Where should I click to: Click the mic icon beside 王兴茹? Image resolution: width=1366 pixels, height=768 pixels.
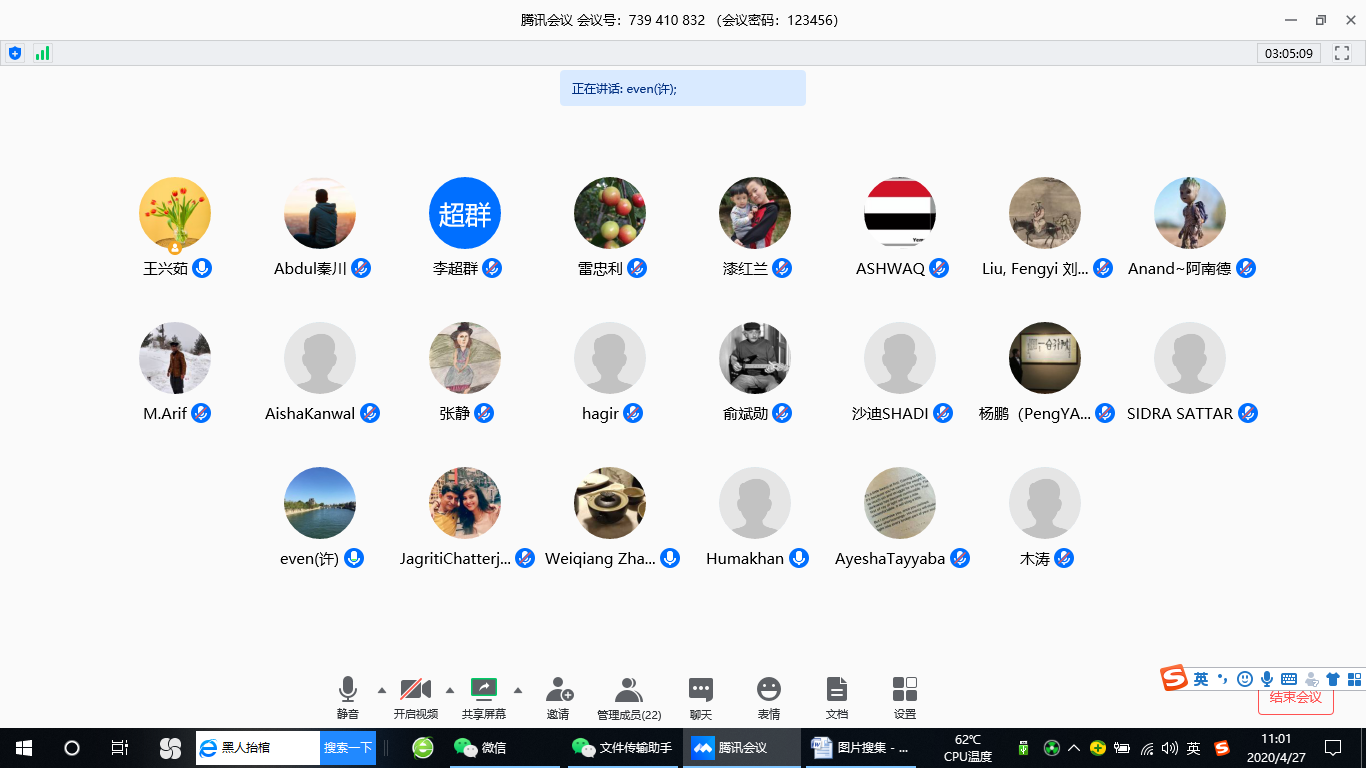click(202, 268)
